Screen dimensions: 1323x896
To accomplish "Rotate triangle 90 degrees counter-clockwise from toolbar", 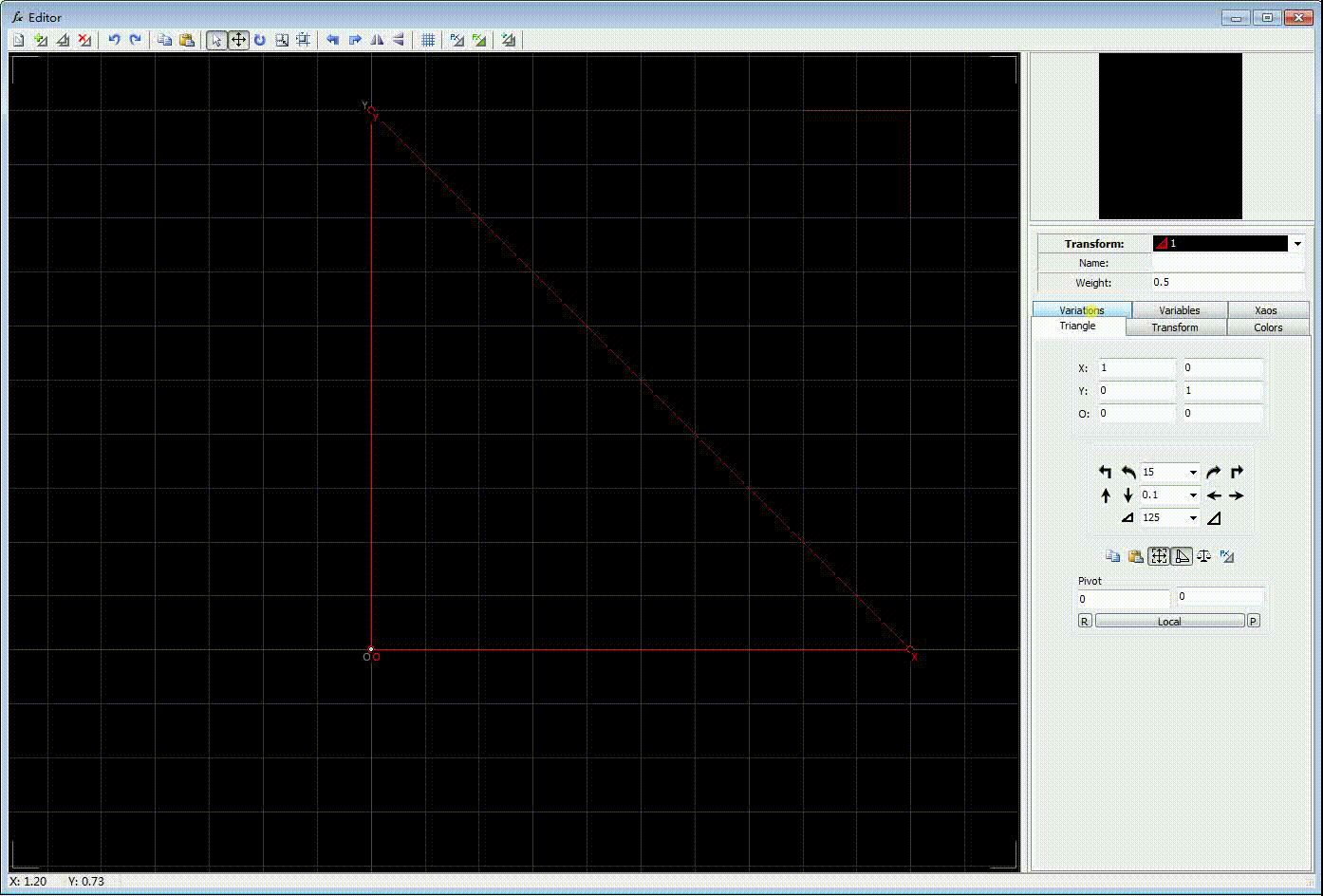I will (x=332, y=40).
